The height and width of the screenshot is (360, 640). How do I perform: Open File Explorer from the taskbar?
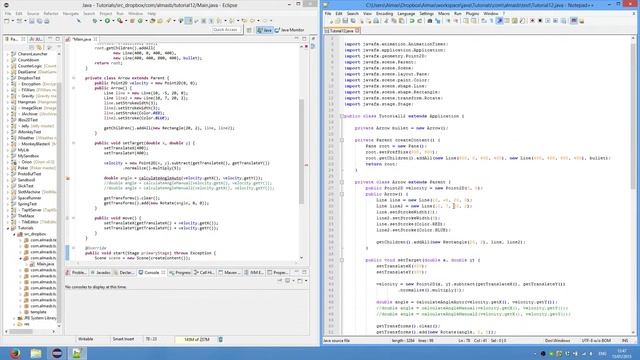tap(36, 353)
